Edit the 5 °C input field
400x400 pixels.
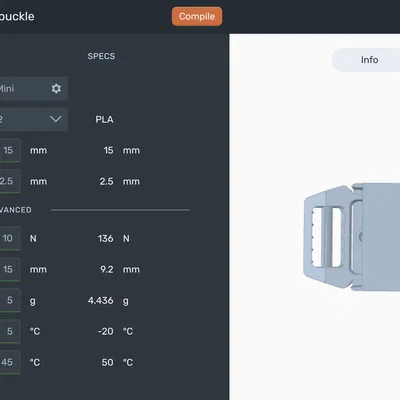[x=10, y=331]
